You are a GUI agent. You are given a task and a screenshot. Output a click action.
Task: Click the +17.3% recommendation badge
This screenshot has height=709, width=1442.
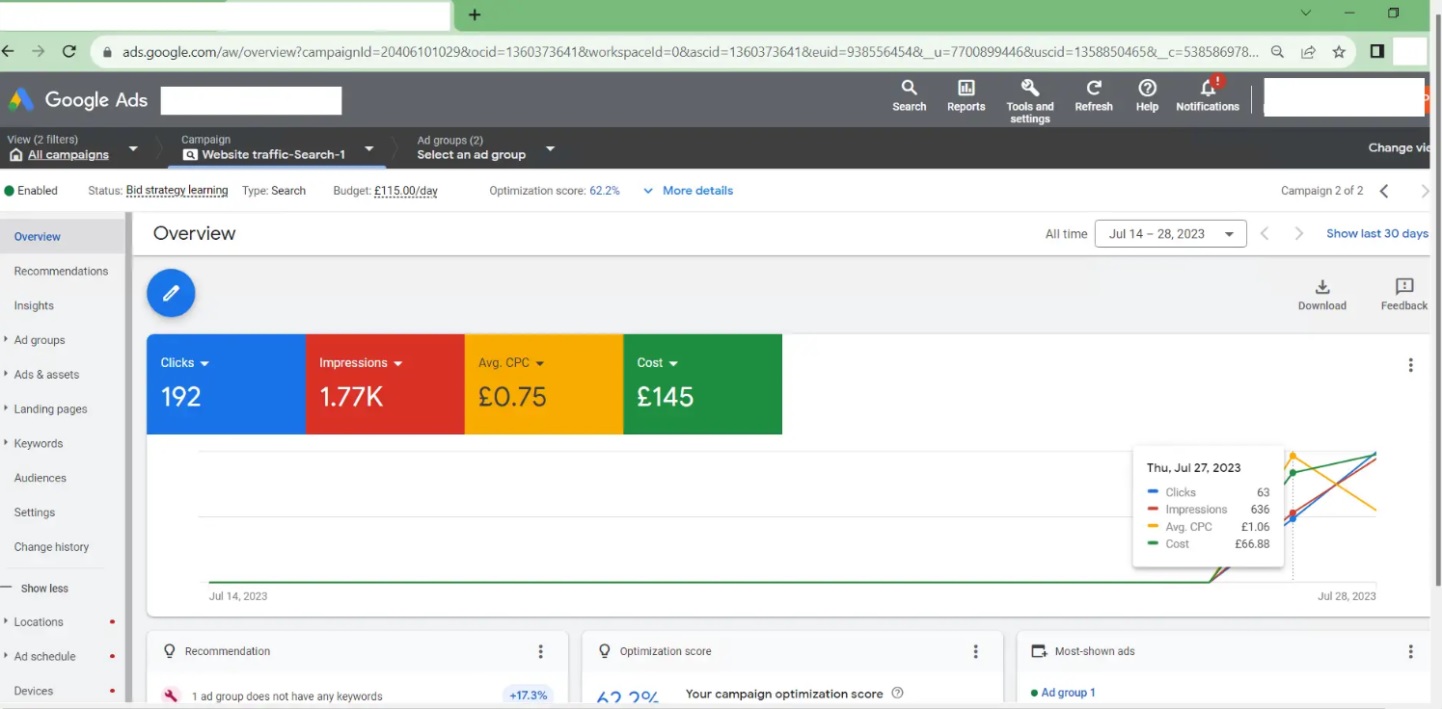pyautogui.click(x=528, y=695)
